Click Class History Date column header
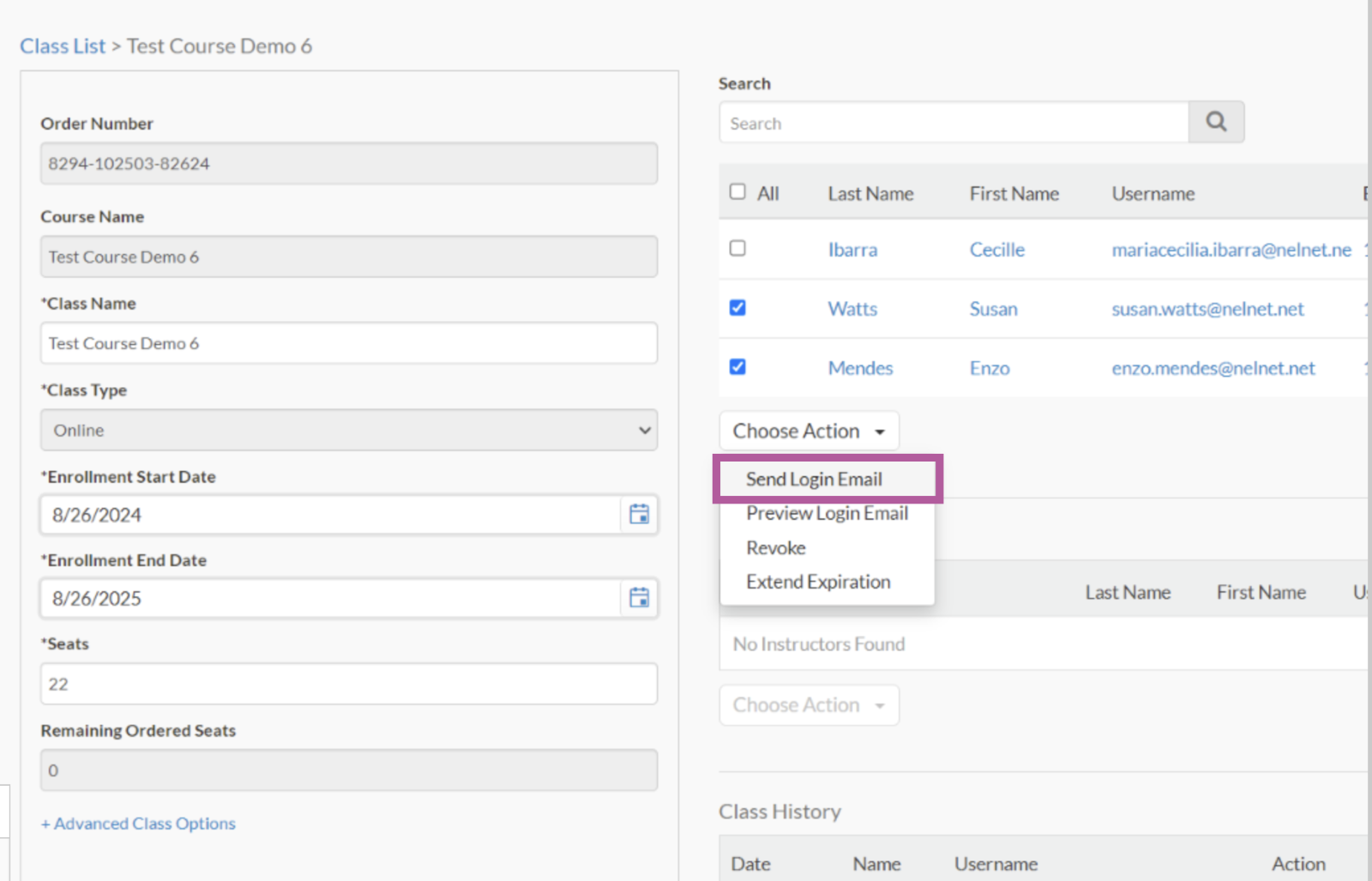The height and width of the screenshot is (881, 1372). point(750,864)
